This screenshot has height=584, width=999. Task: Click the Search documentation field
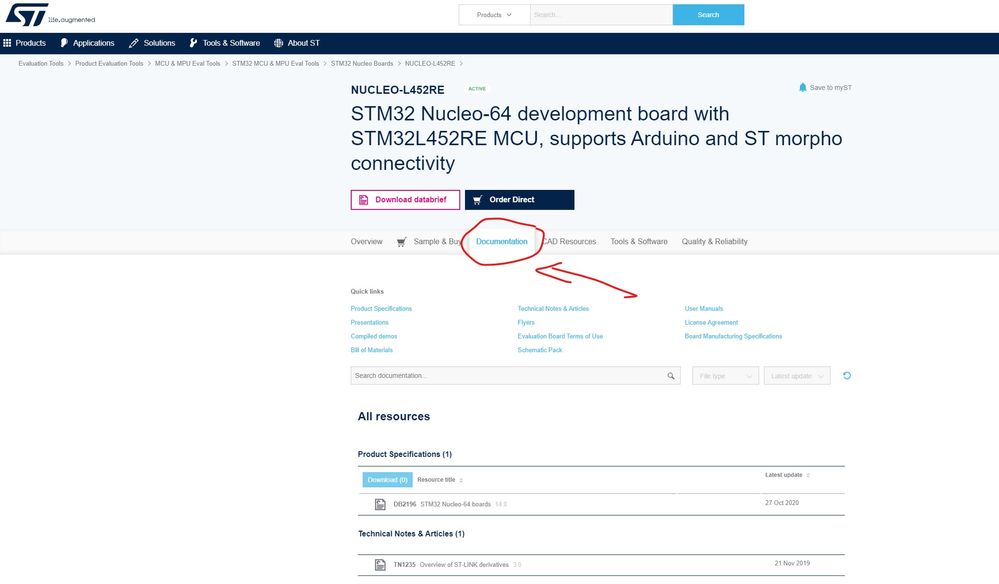click(x=515, y=376)
